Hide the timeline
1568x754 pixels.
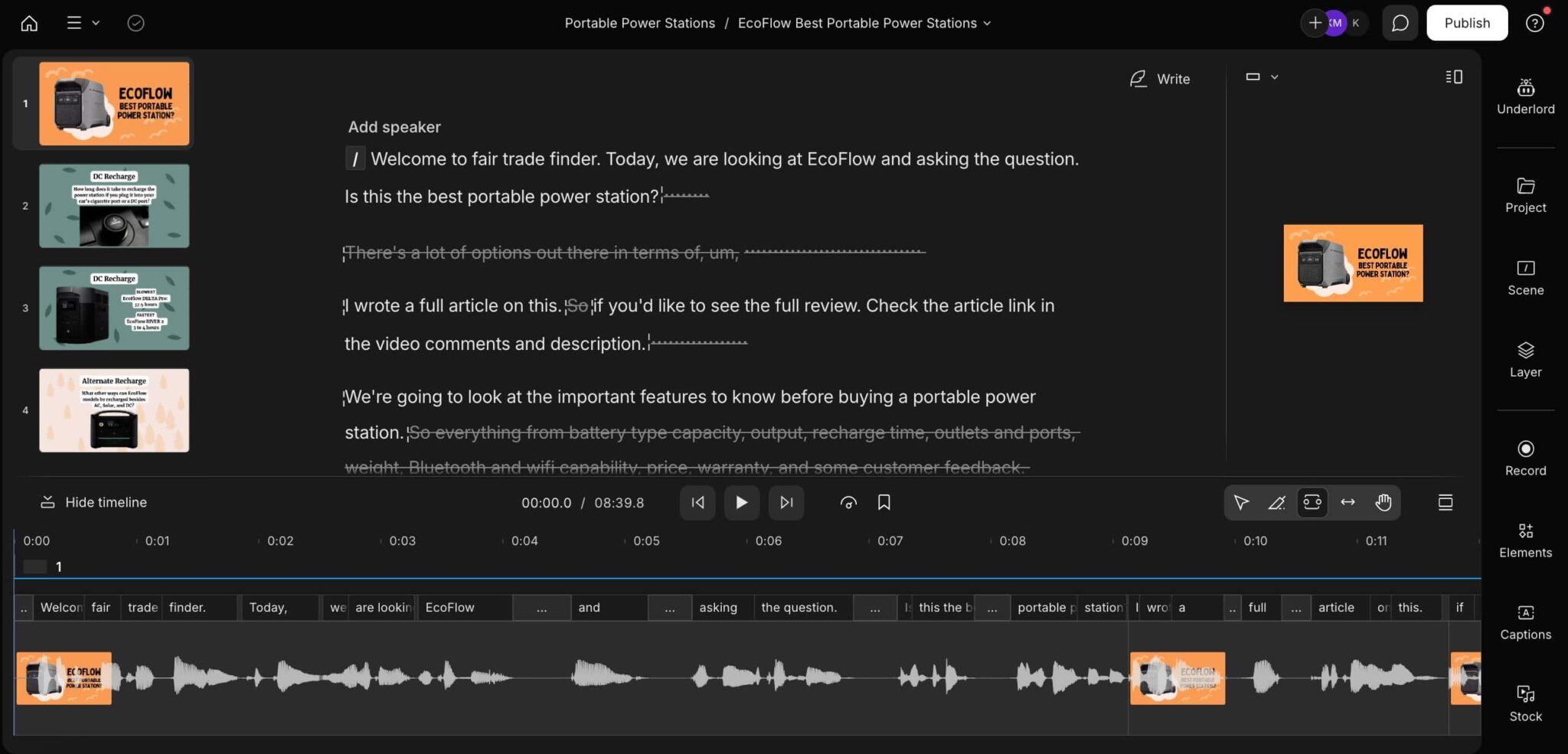tap(93, 502)
